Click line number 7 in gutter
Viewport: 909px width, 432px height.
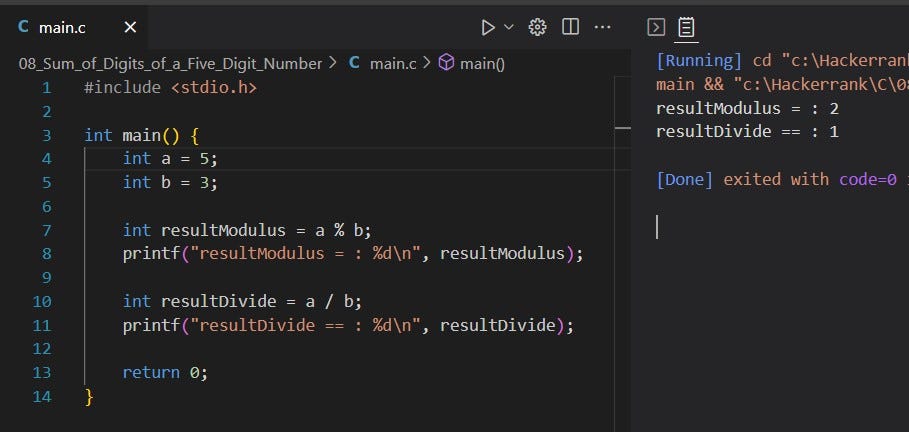pos(46,230)
